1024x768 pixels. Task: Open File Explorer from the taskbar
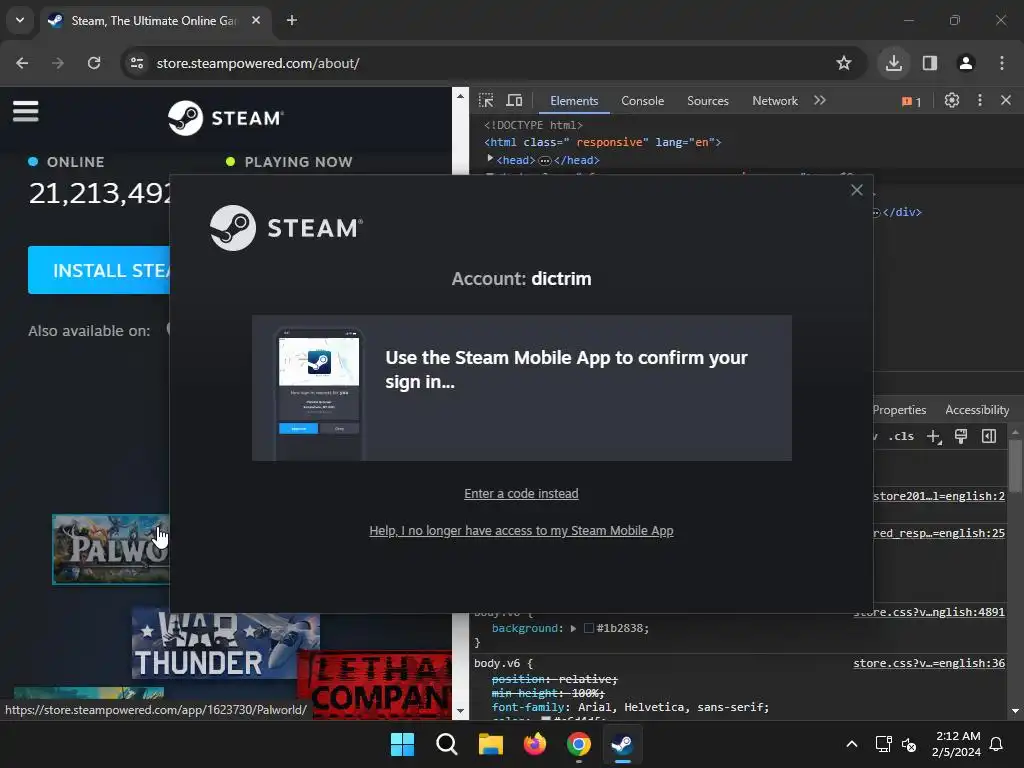(x=490, y=744)
